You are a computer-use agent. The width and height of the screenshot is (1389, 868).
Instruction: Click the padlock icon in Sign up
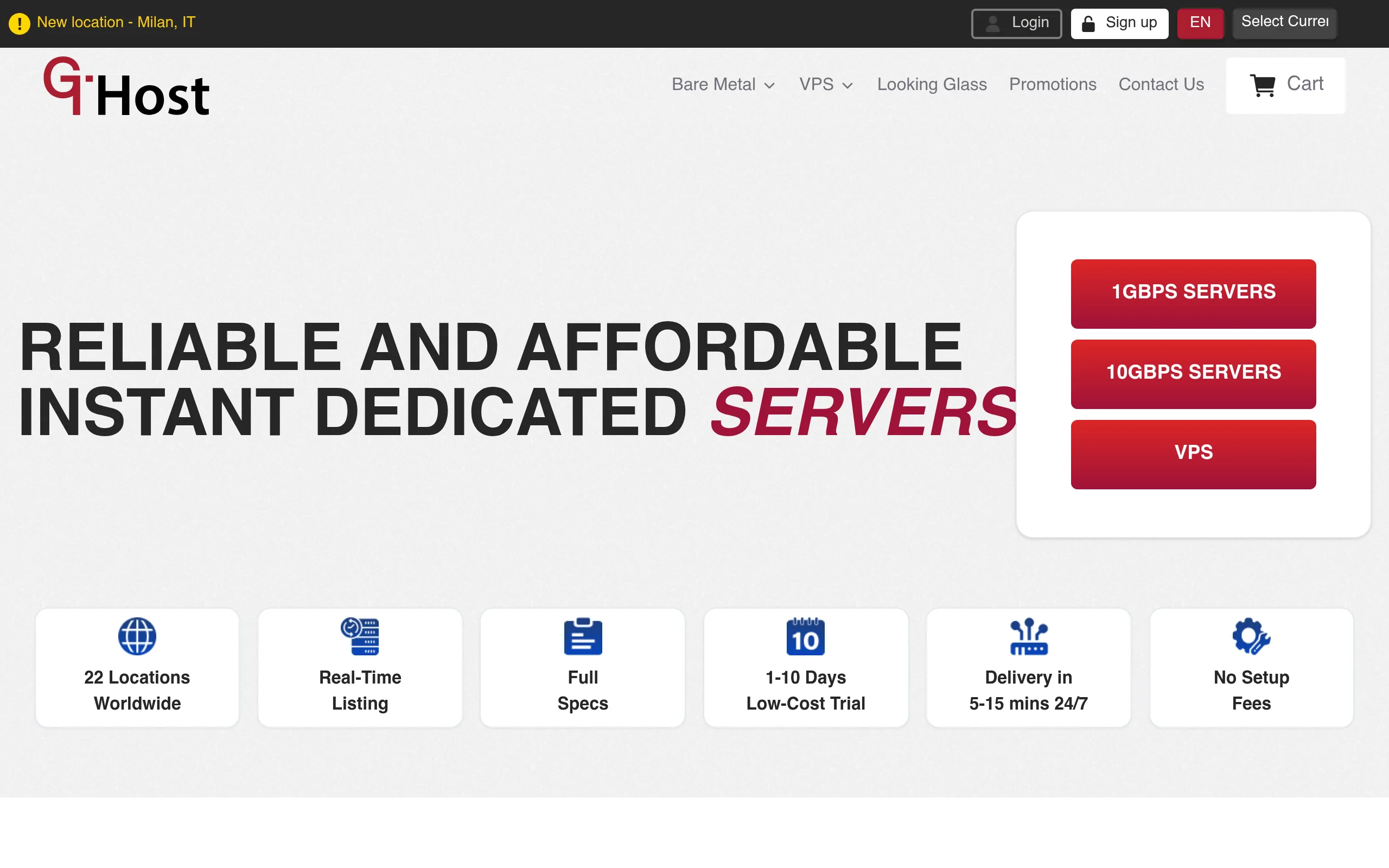(x=1088, y=23)
